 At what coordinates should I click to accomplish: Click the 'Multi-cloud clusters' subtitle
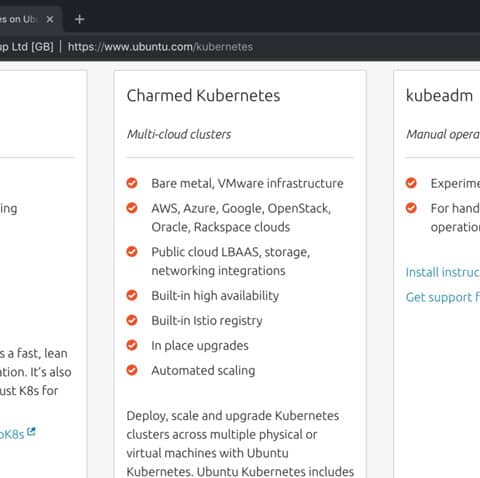tap(179, 134)
